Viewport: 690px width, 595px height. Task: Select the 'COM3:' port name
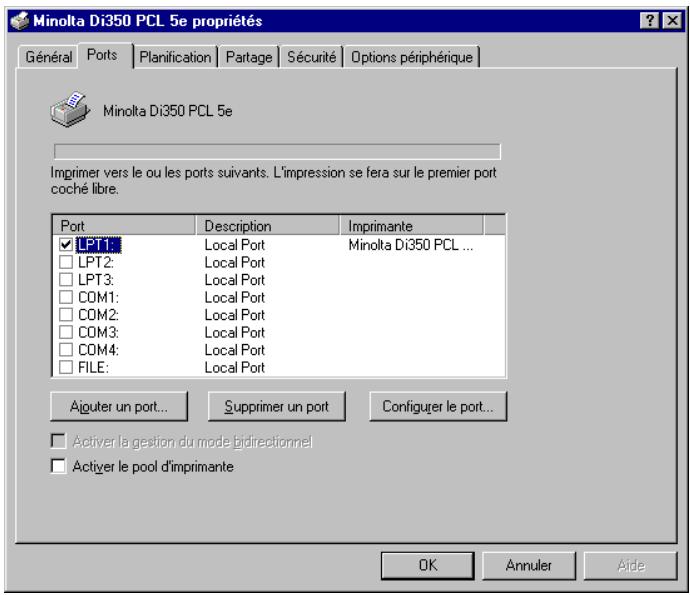(99, 332)
